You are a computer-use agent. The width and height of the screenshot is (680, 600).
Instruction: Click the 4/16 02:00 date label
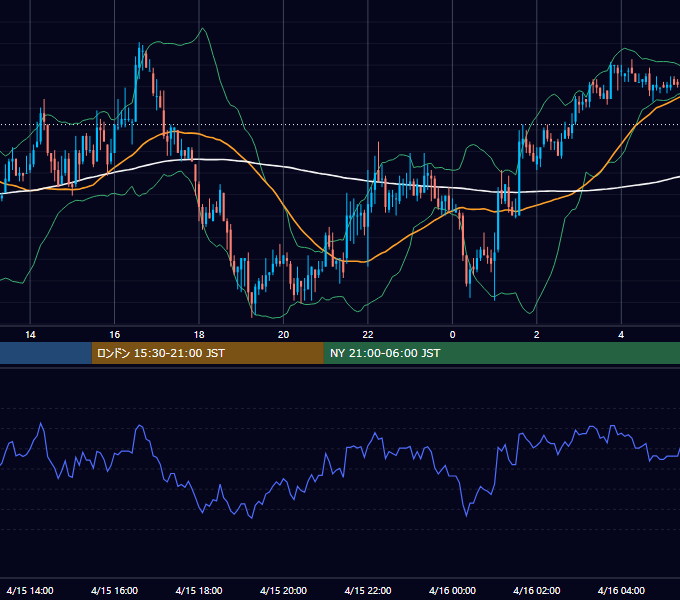pyautogui.click(x=536, y=590)
